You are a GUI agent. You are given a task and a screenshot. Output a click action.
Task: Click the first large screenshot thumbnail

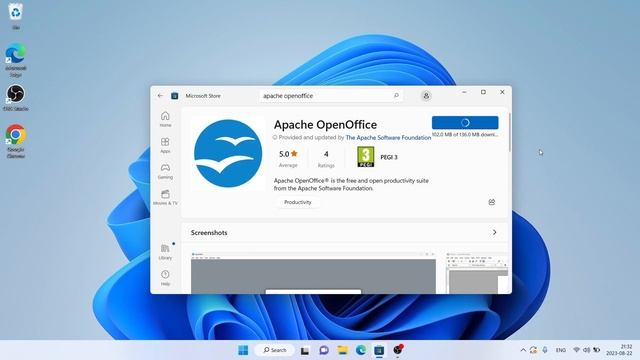[x=313, y=273]
